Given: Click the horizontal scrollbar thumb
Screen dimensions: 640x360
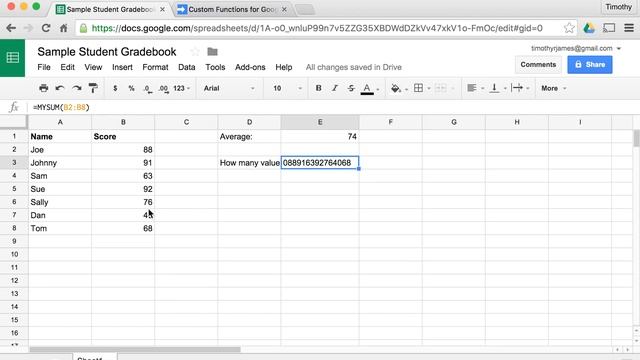Looking at the screenshot, I should pos(135,349).
